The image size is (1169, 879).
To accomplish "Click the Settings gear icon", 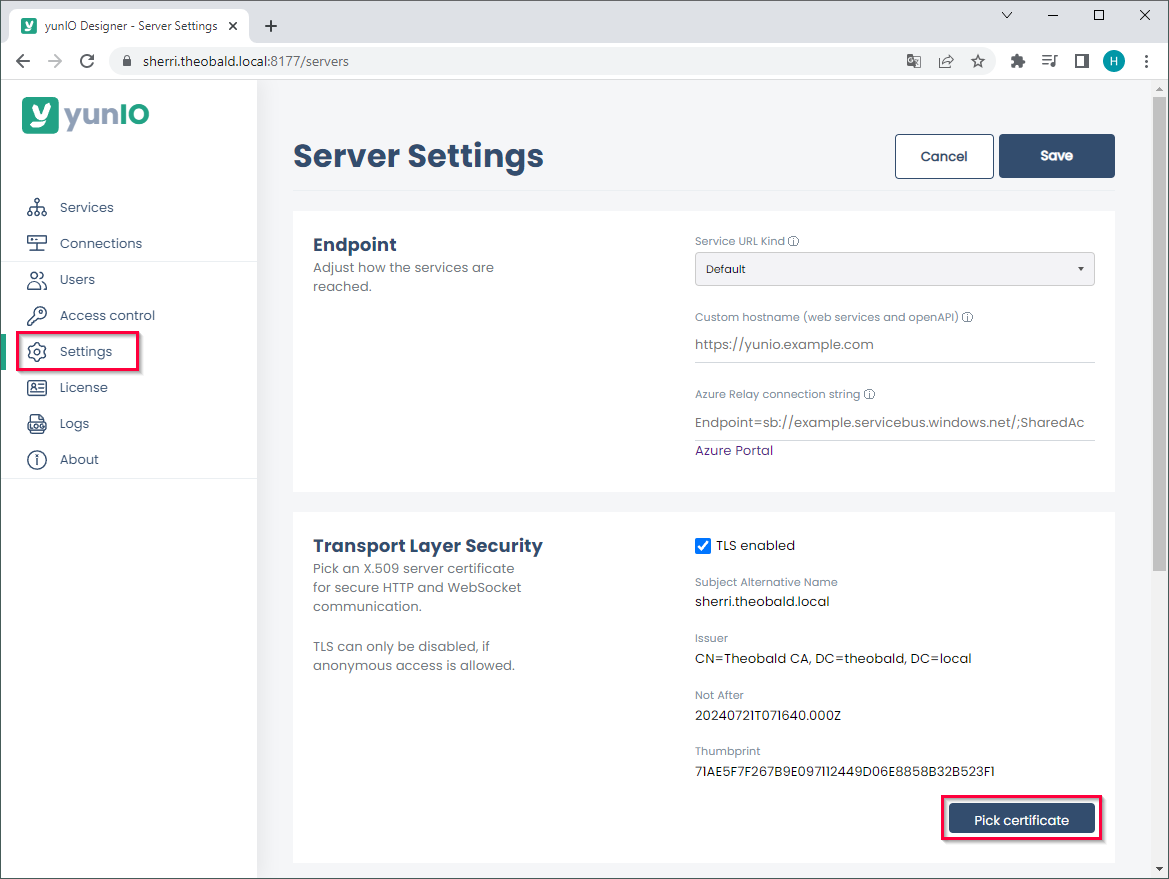I will 37,351.
